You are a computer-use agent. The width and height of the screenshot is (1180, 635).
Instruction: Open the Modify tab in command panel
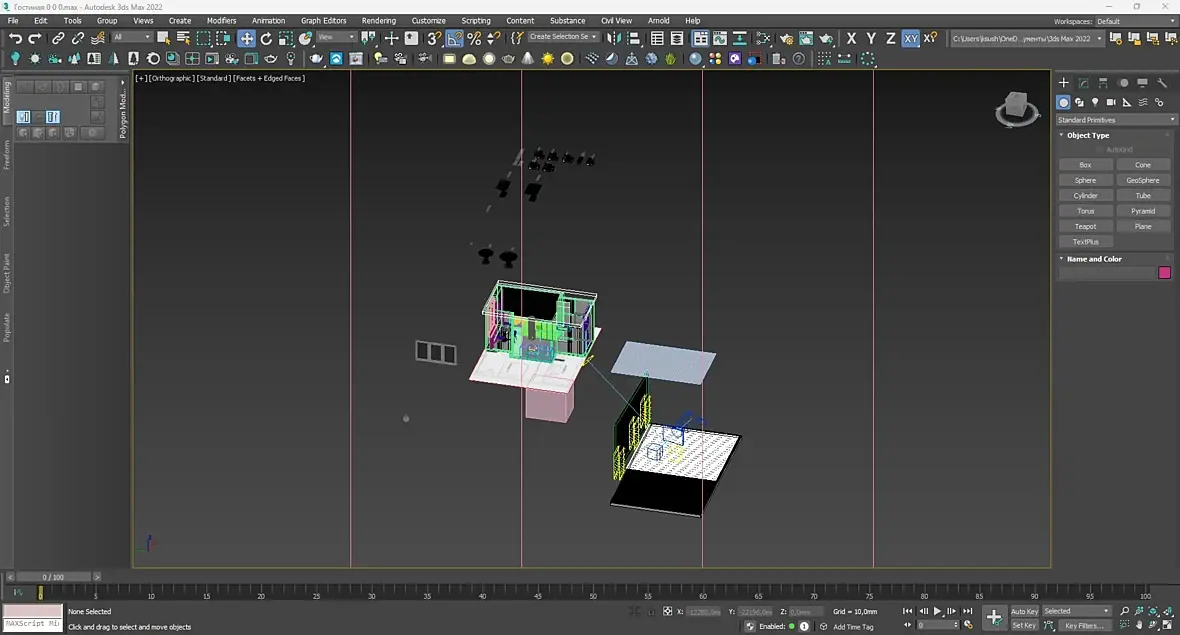click(1083, 83)
